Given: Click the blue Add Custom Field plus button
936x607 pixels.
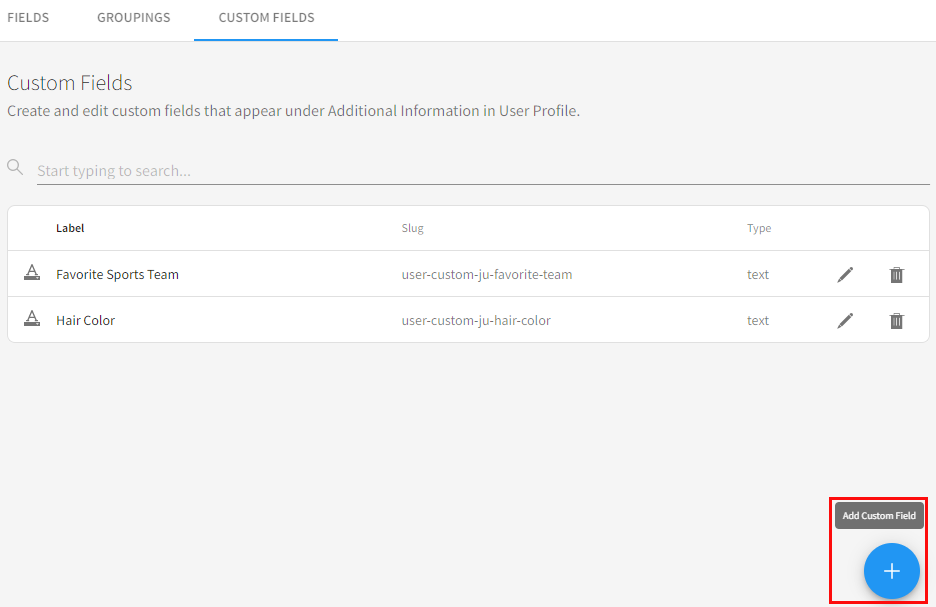Looking at the screenshot, I should [x=891, y=571].
